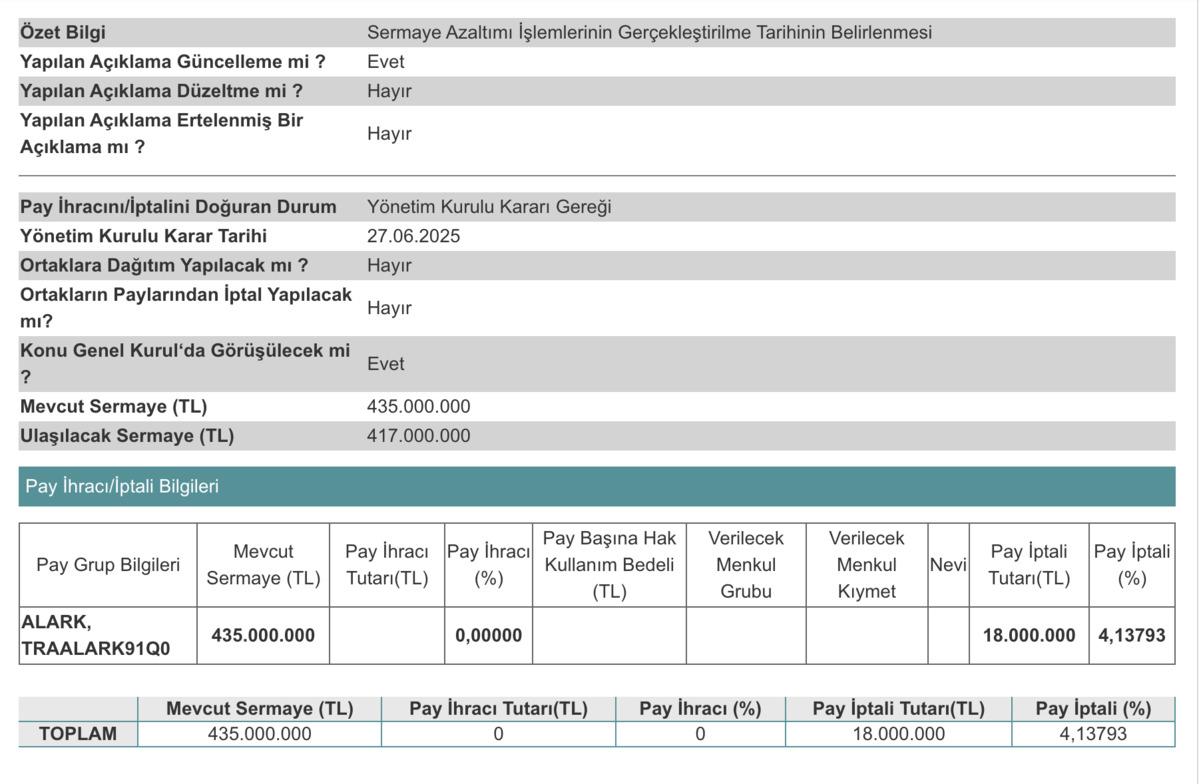Select the Verilecek Menkul Kıymet column header

[x=864, y=563]
